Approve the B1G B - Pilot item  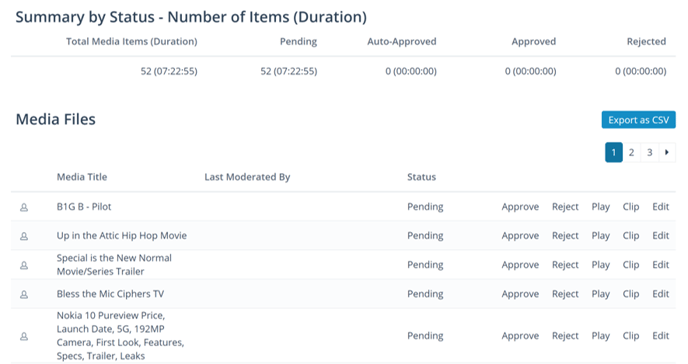click(x=520, y=207)
